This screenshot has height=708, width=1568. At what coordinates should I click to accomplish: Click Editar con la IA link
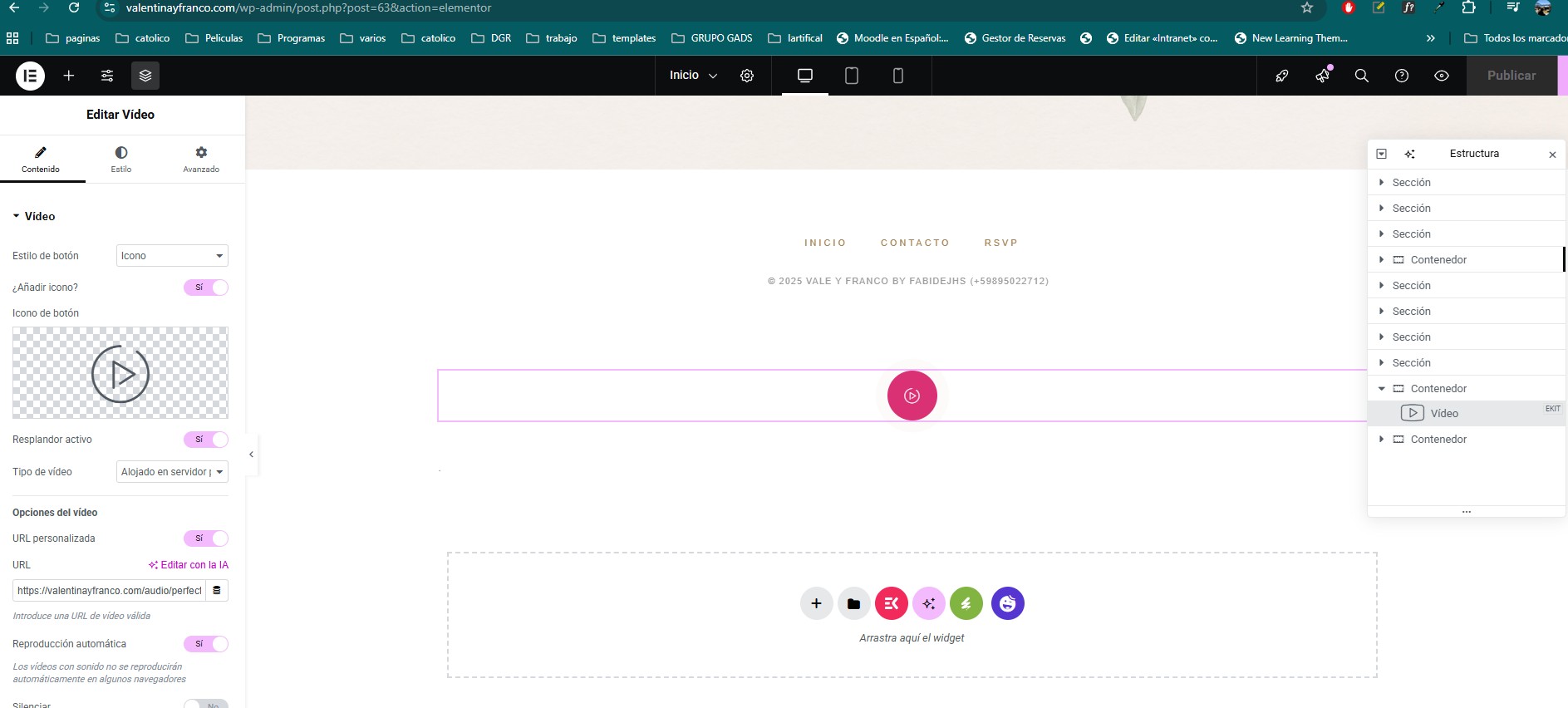[x=189, y=565]
